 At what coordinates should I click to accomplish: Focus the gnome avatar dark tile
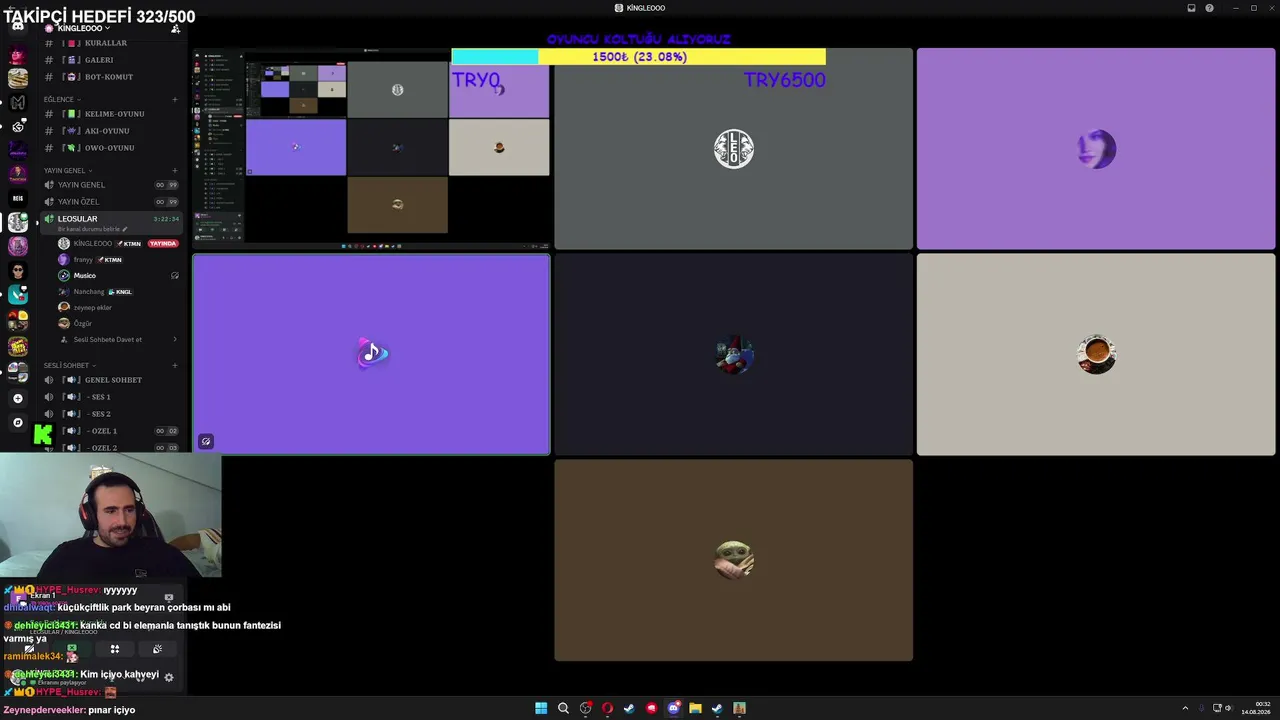click(x=733, y=355)
